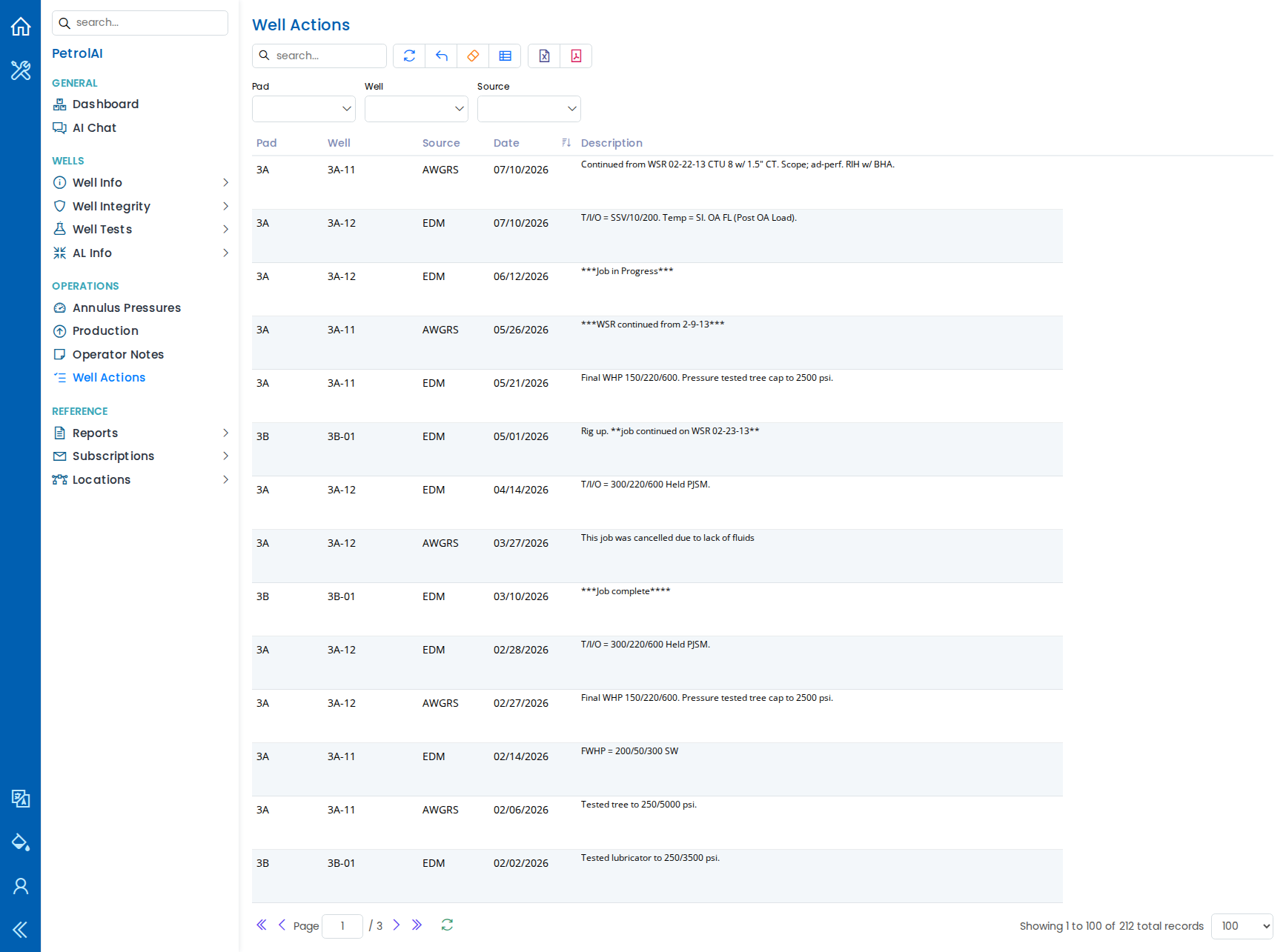Click the refresh icon in toolbar
Screen dimensions: 1286x952
coord(409,56)
